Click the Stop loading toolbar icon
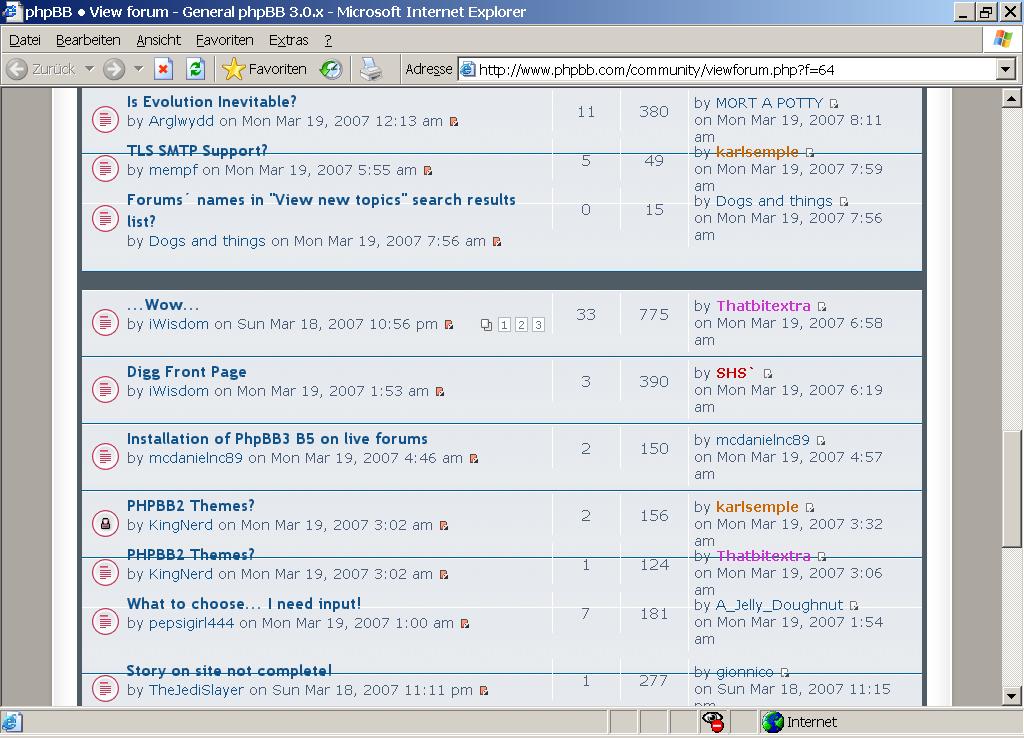Screen dimensions: 1024x738 click(164, 69)
